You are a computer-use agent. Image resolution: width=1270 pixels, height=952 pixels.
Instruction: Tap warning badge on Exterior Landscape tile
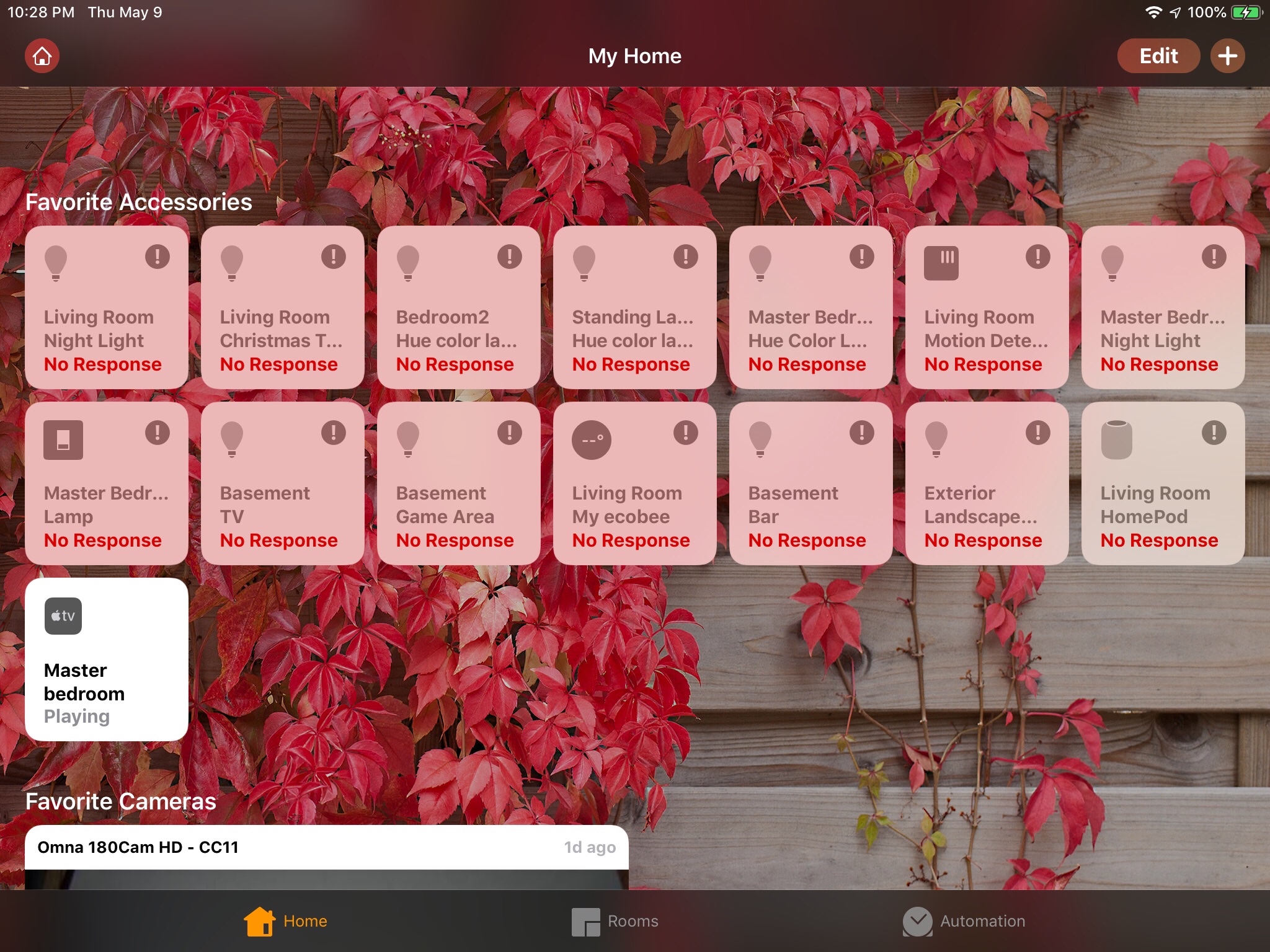1037,433
